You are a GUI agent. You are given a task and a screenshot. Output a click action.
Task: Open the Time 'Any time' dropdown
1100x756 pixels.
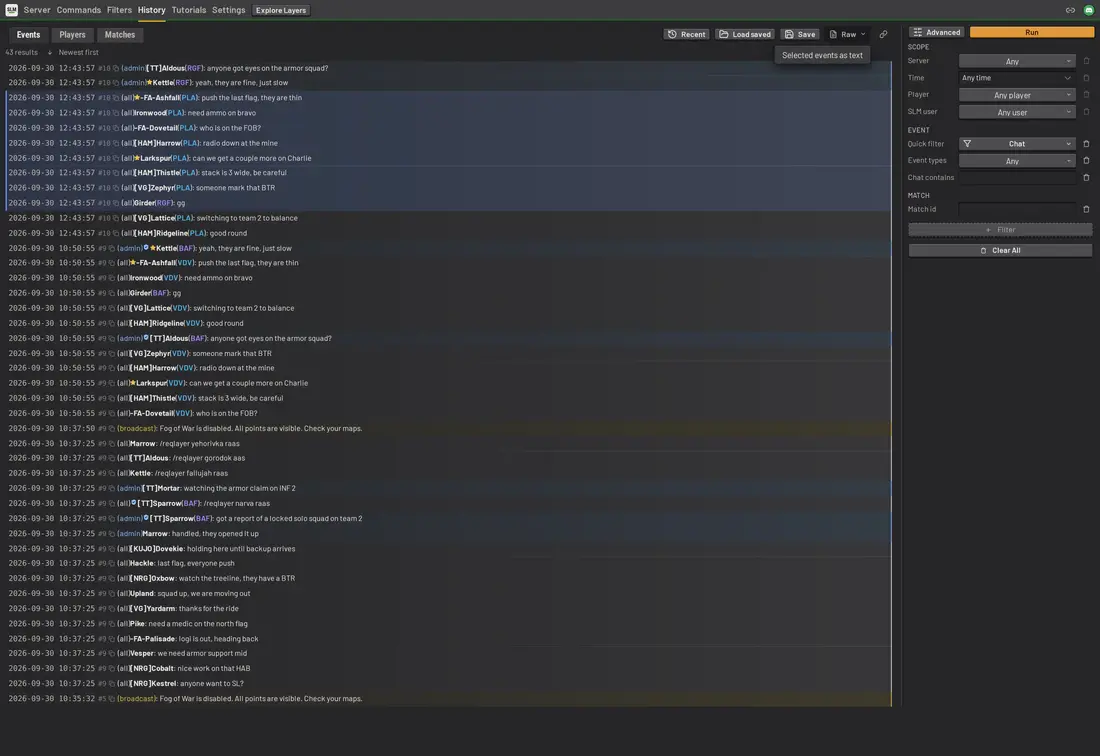coord(1017,78)
